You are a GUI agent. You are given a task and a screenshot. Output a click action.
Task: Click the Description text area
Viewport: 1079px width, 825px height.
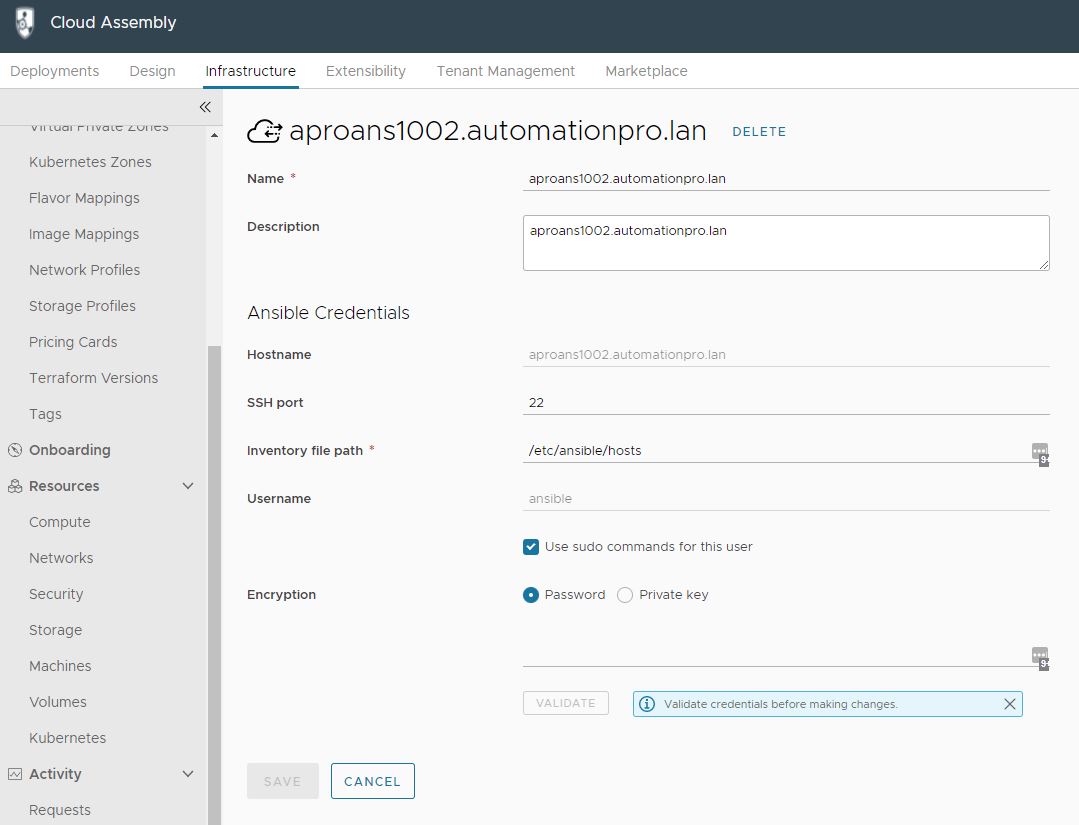coord(786,243)
